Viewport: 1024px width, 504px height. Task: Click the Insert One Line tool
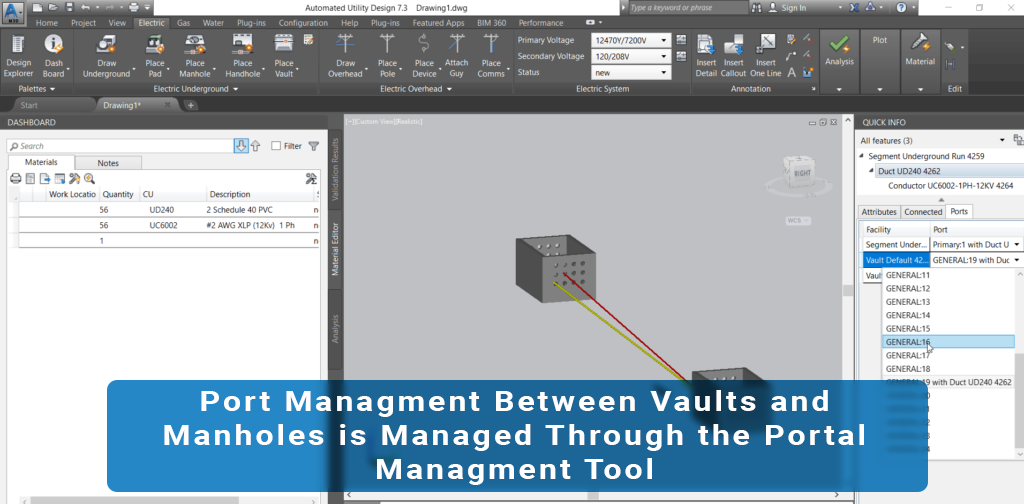pyautogui.click(x=765, y=55)
